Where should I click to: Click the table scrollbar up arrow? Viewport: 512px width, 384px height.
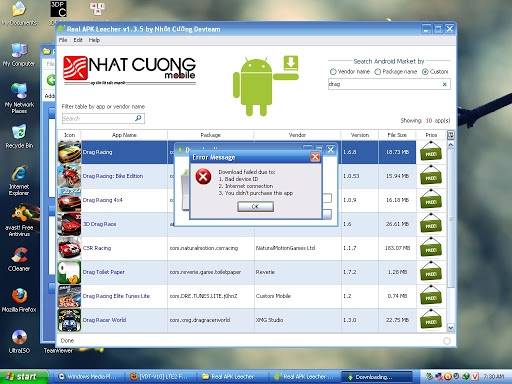pyautogui.click(x=451, y=145)
